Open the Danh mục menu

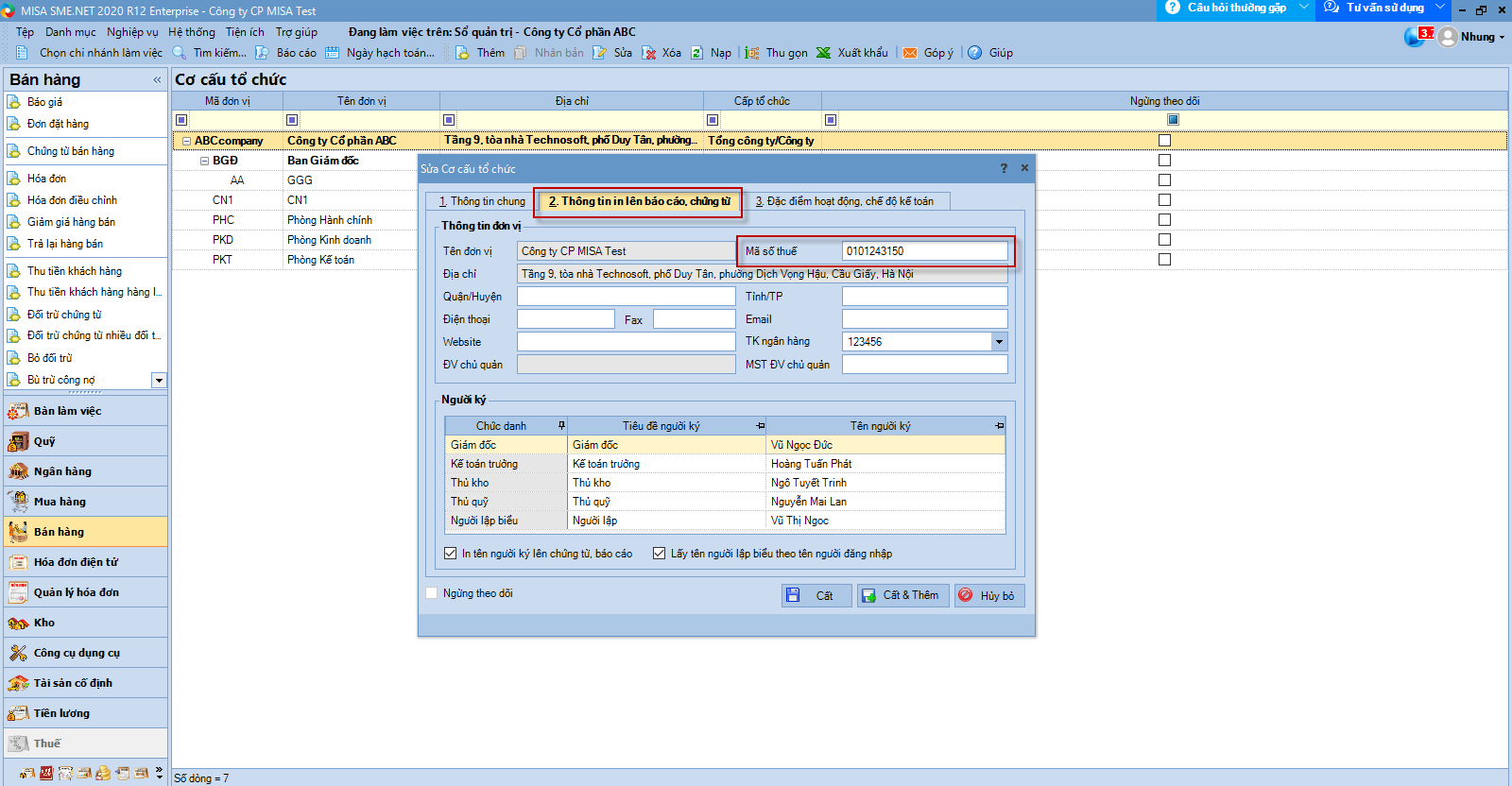tap(70, 32)
